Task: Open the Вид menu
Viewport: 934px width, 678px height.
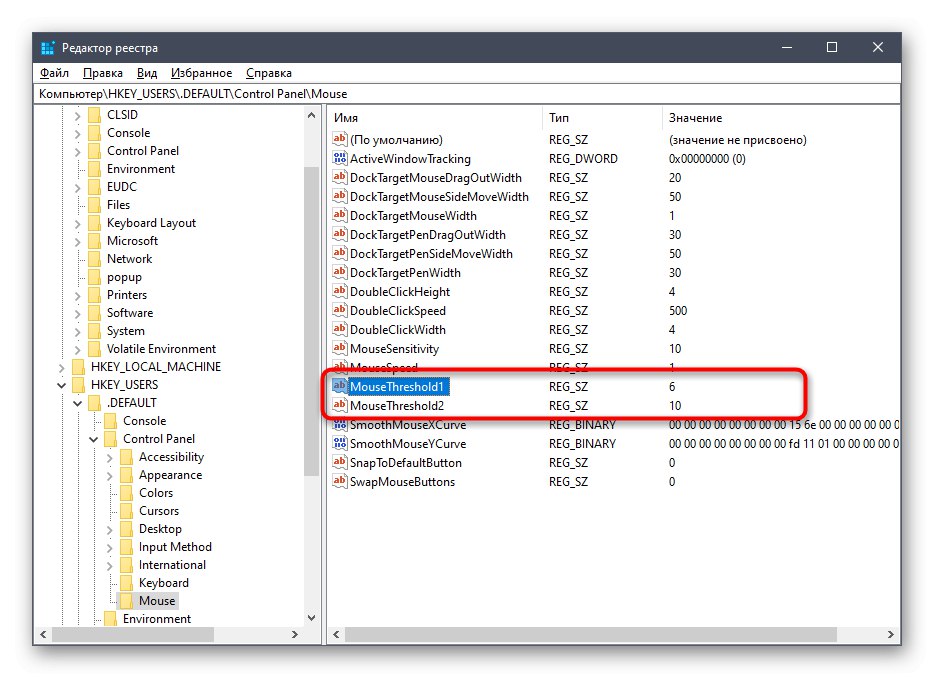Action: 147,73
